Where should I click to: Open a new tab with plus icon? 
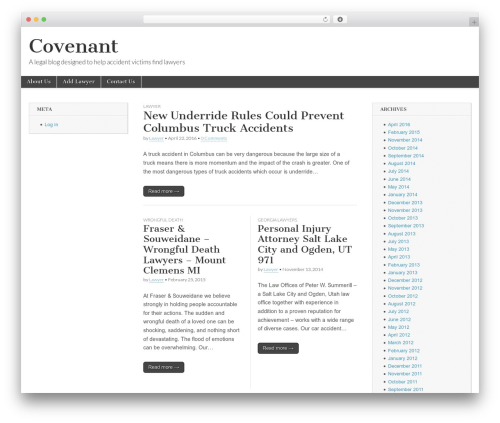coord(474,22)
